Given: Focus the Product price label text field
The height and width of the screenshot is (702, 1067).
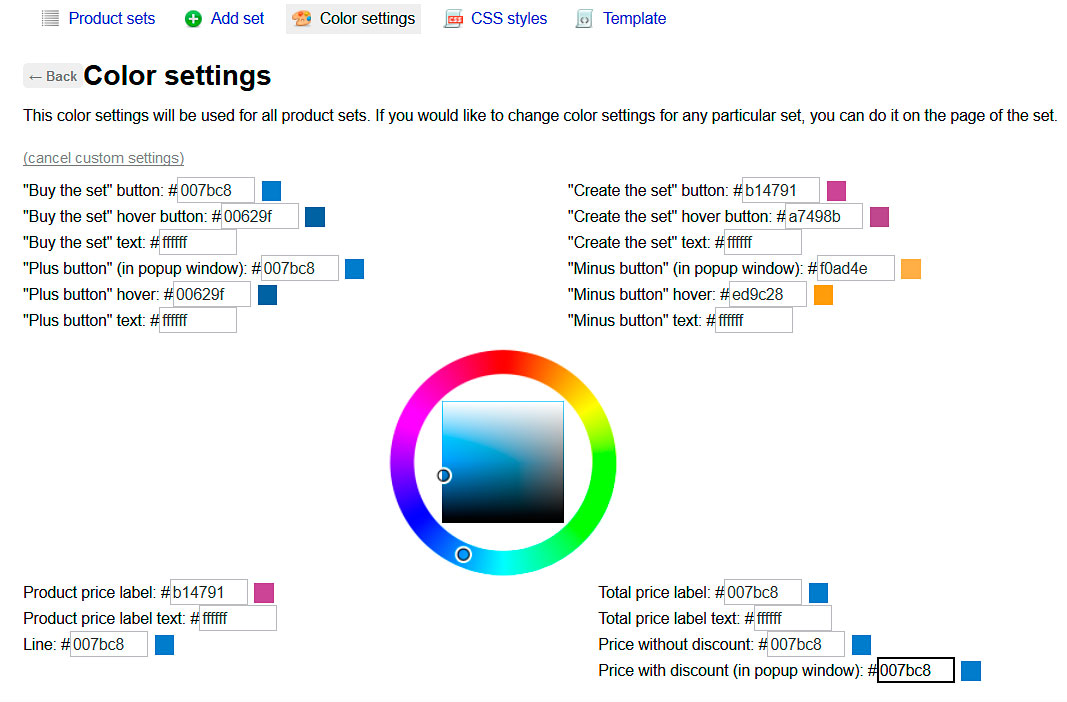Looking at the screenshot, I should point(237,618).
